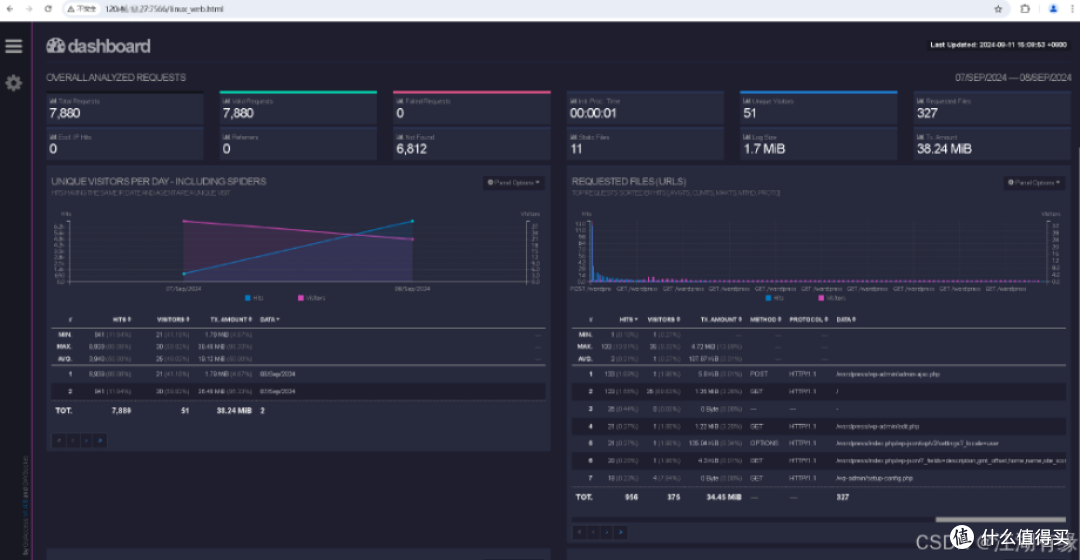The width and height of the screenshot is (1080, 560).
Task: Select the Tx. Amount card 38.24 MiB
Action: (x=992, y=144)
